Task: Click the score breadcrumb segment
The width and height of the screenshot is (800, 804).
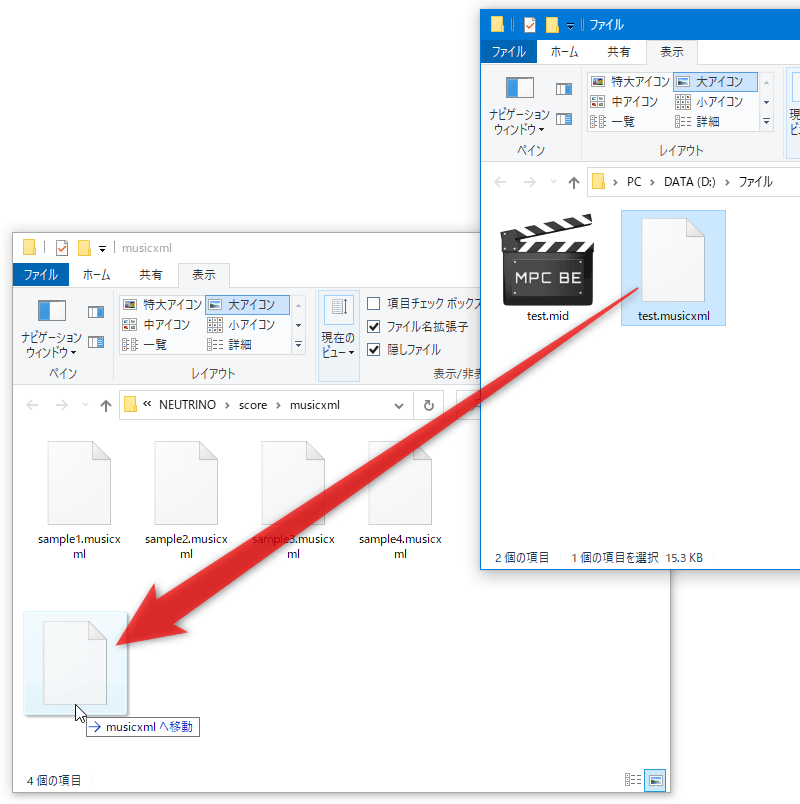Action: [253, 405]
